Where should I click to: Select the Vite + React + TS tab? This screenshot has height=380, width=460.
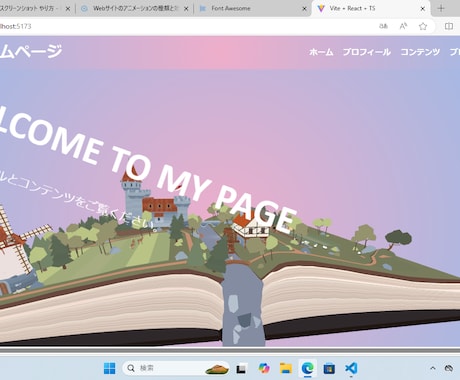coord(370,9)
